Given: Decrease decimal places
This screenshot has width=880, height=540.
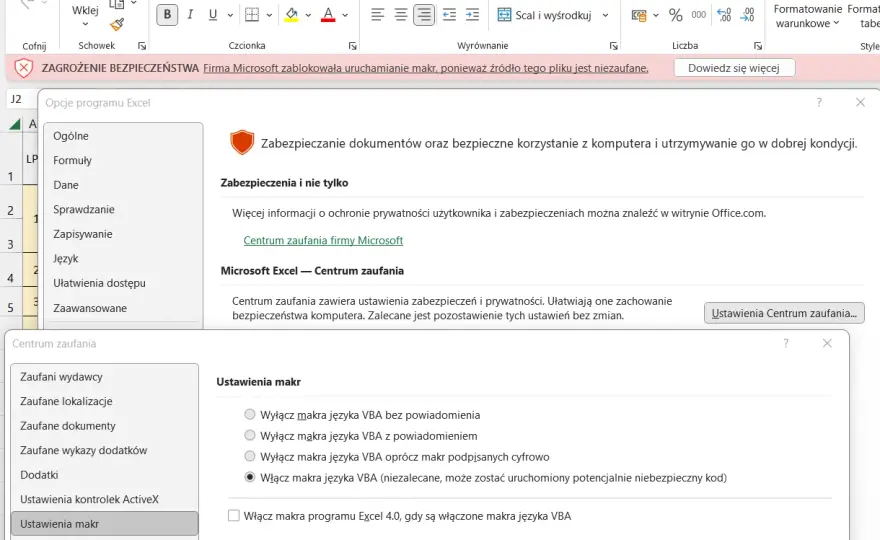Looking at the screenshot, I should pos(748,15).
